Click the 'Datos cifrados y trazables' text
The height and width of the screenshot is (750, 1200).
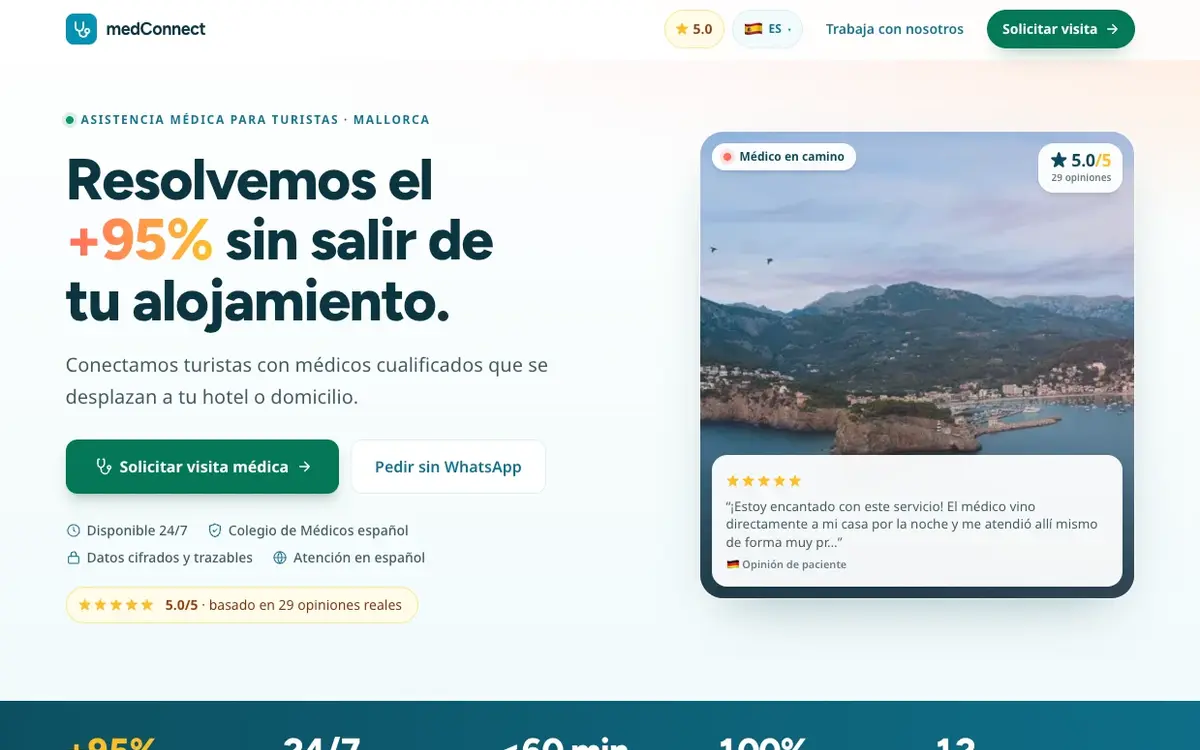(170, 558)
